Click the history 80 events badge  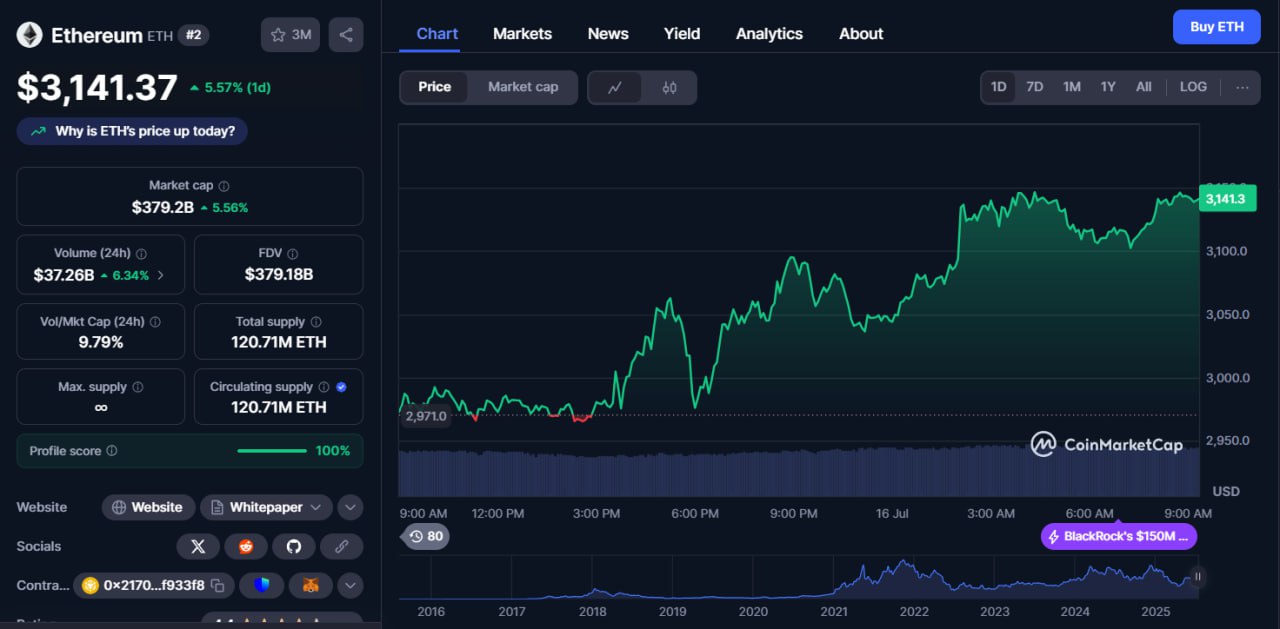tap(426, 536)
